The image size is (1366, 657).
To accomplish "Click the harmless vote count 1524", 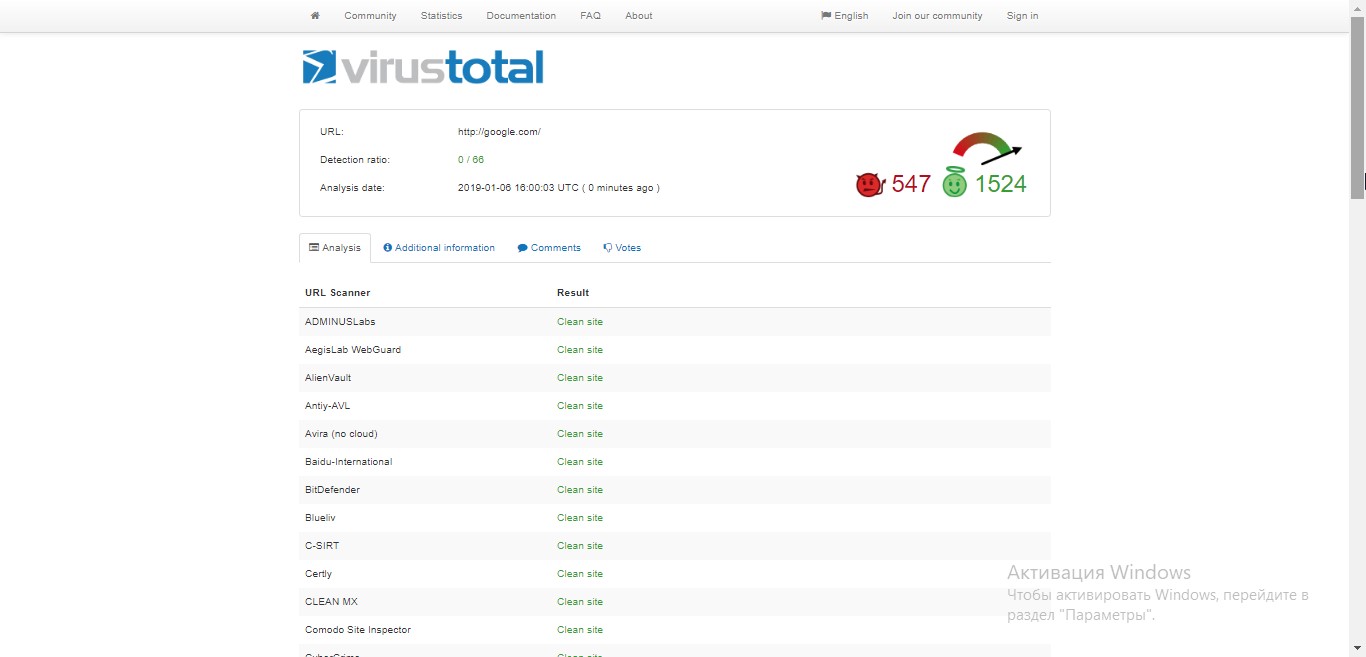I will (x=1000, y=184).
